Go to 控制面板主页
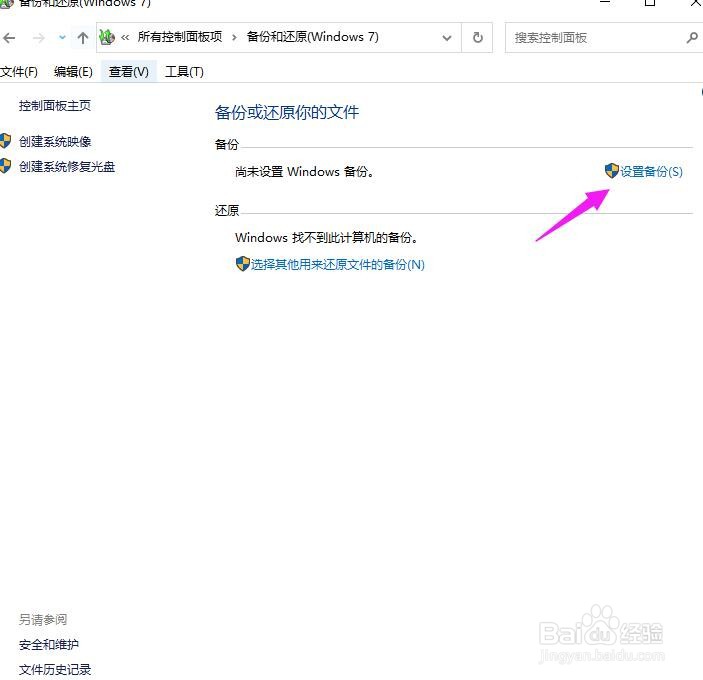This screenshot has height=680, width=703. [x=55, y=106]
